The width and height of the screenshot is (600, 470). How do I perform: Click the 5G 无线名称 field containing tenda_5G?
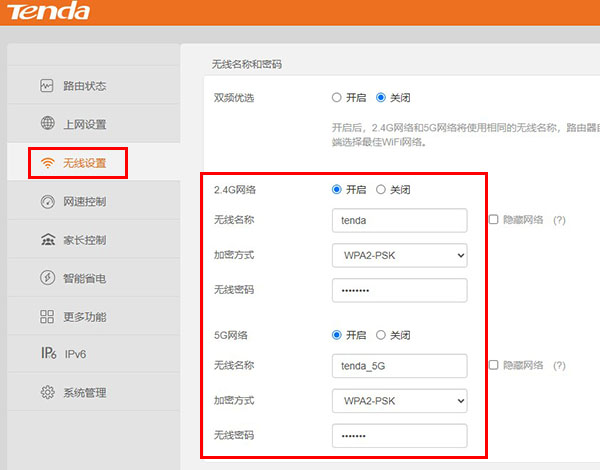[399, 366]
